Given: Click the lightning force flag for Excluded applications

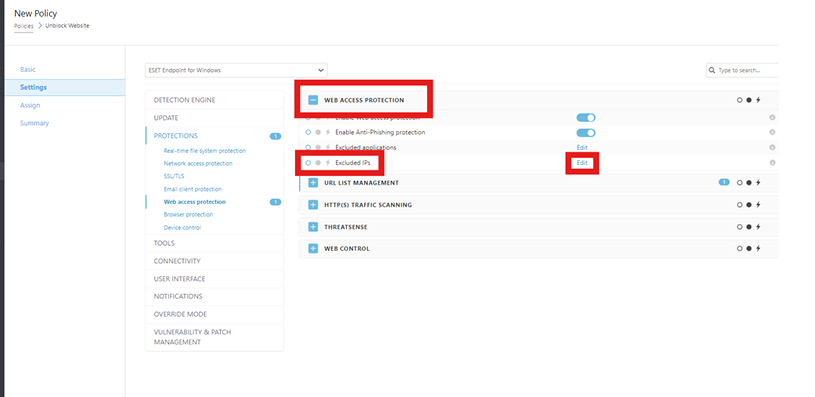Looking at the screenshot, I should (328, 148).
